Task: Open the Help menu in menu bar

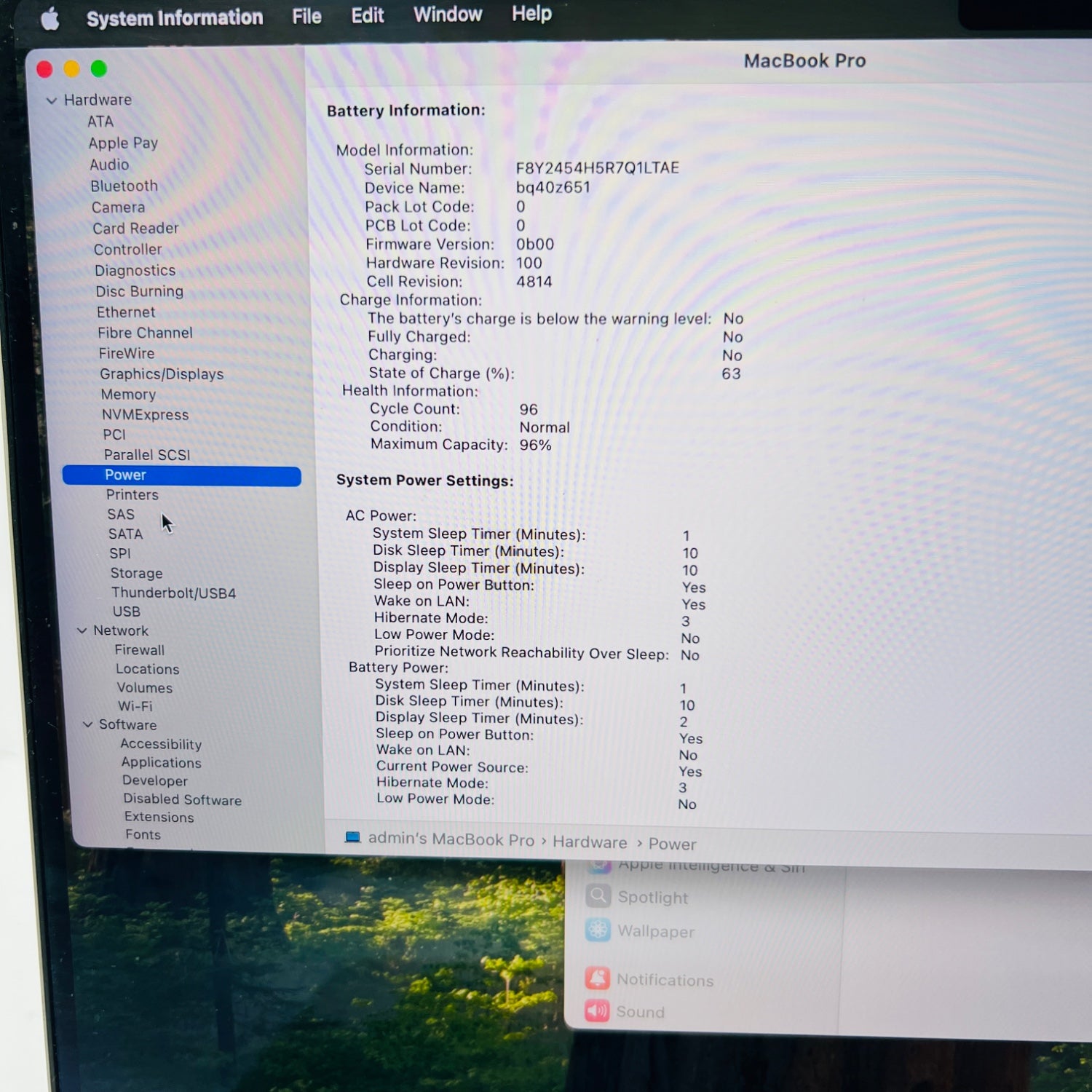Action: [531, 14]
